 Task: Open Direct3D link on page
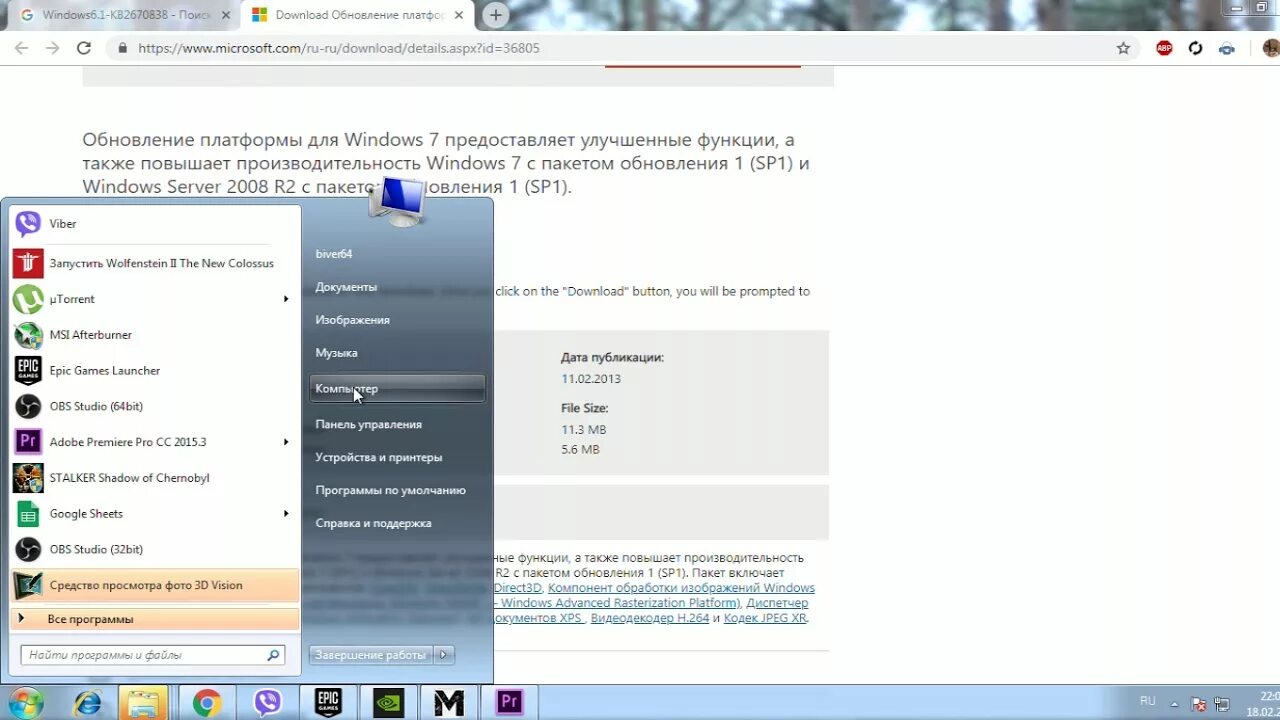point(517,588)
